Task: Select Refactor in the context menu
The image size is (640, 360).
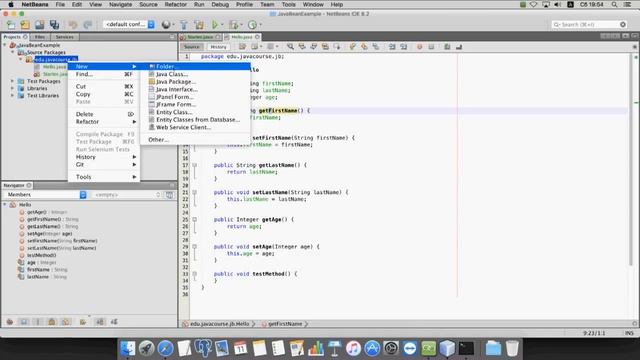Action: tap(104, 122)
